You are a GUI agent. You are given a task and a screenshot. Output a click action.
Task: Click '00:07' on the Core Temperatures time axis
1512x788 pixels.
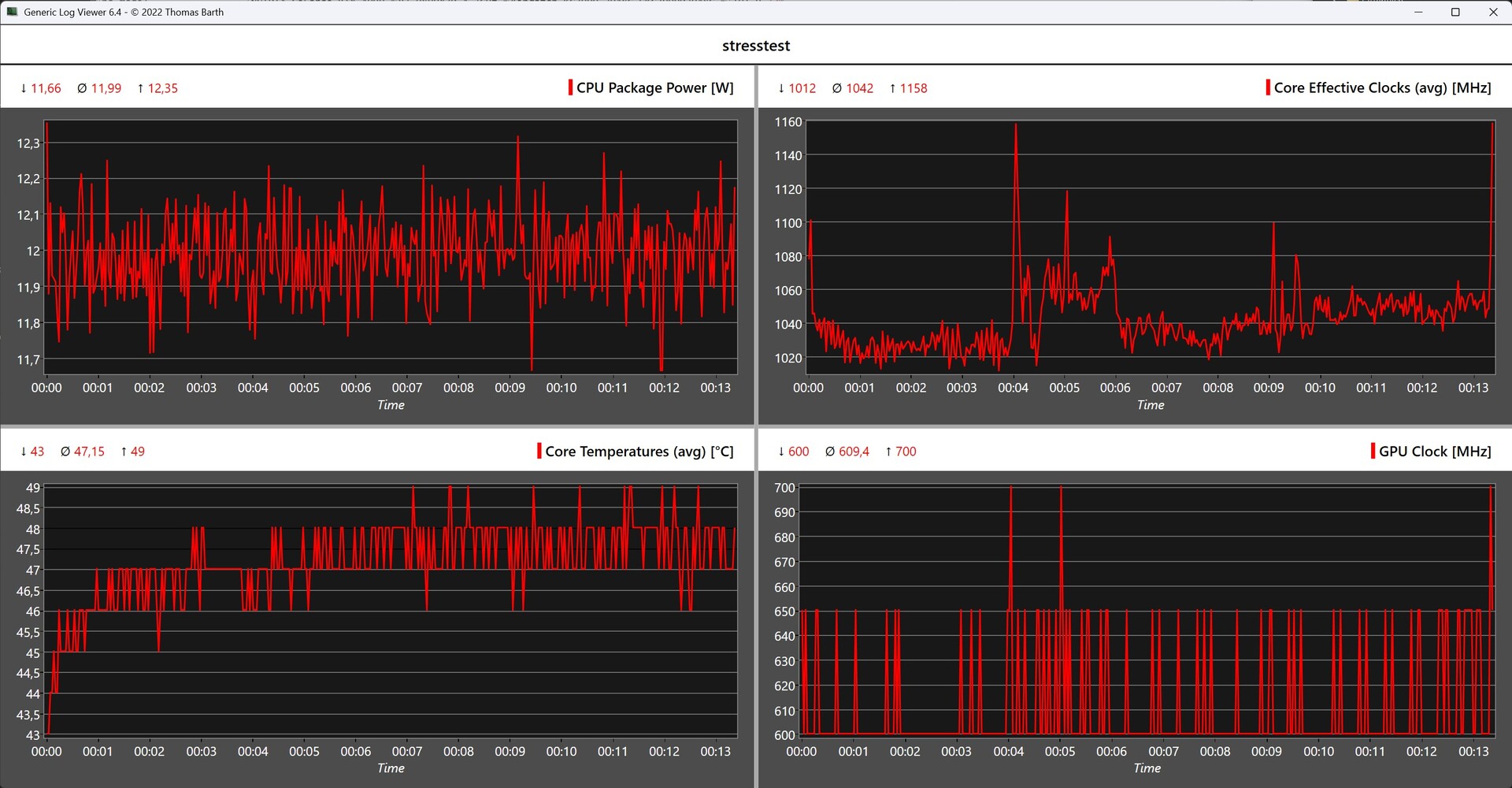(407, 752)
